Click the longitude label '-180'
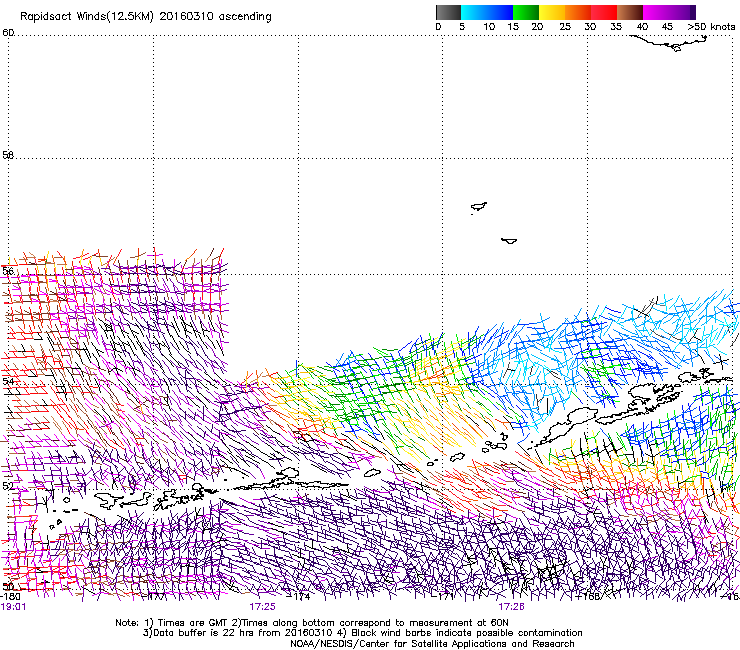The height and width of the screenshot is (650, 740). click(10, 597)
